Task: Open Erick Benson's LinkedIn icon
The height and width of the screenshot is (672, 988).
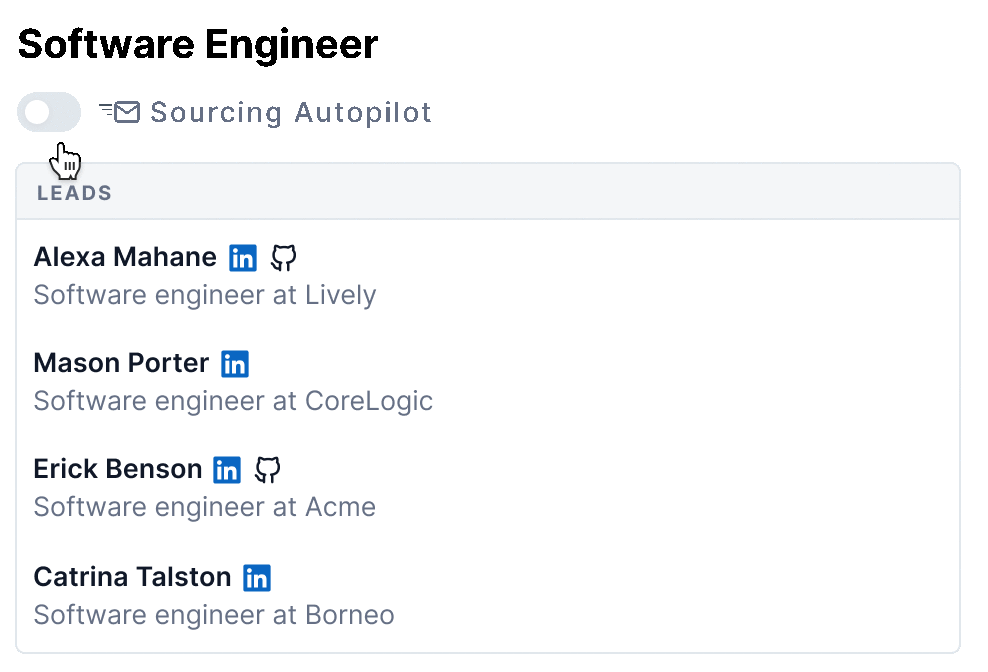Action: pos(227,470)
